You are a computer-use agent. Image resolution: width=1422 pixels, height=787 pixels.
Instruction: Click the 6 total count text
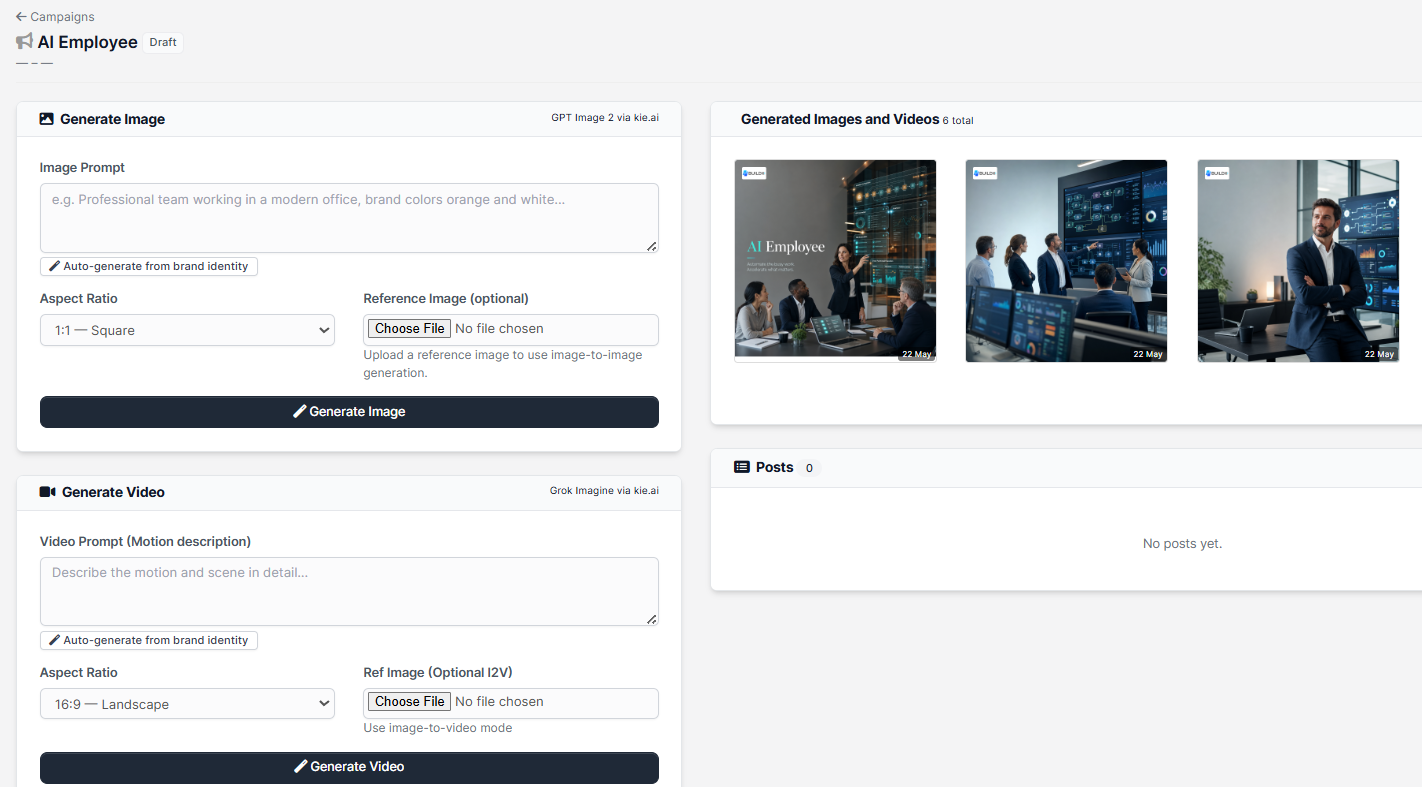pos(958,120)
